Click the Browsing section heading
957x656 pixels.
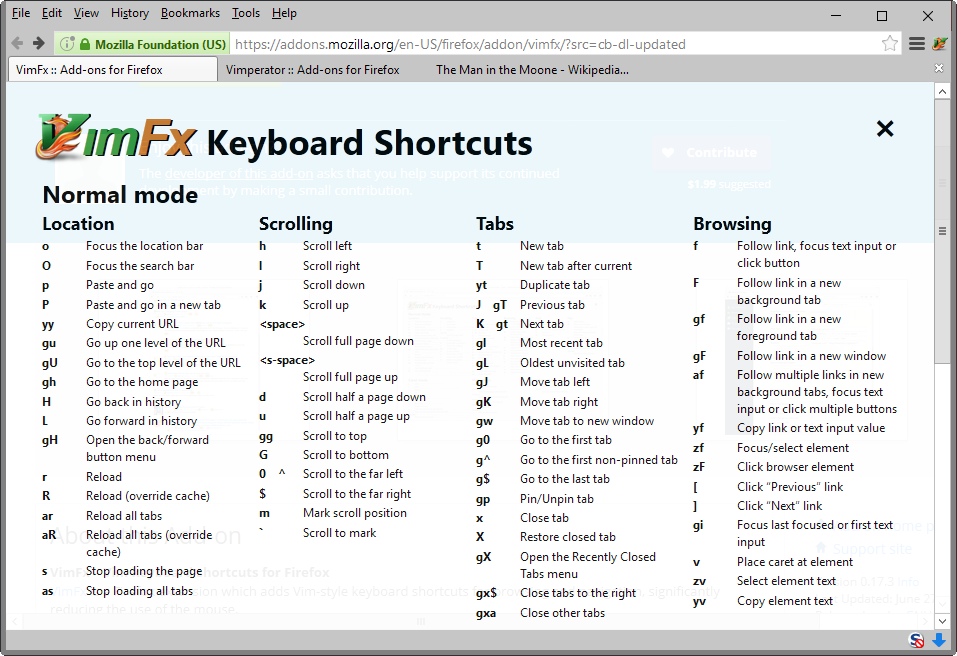point(732,224)
